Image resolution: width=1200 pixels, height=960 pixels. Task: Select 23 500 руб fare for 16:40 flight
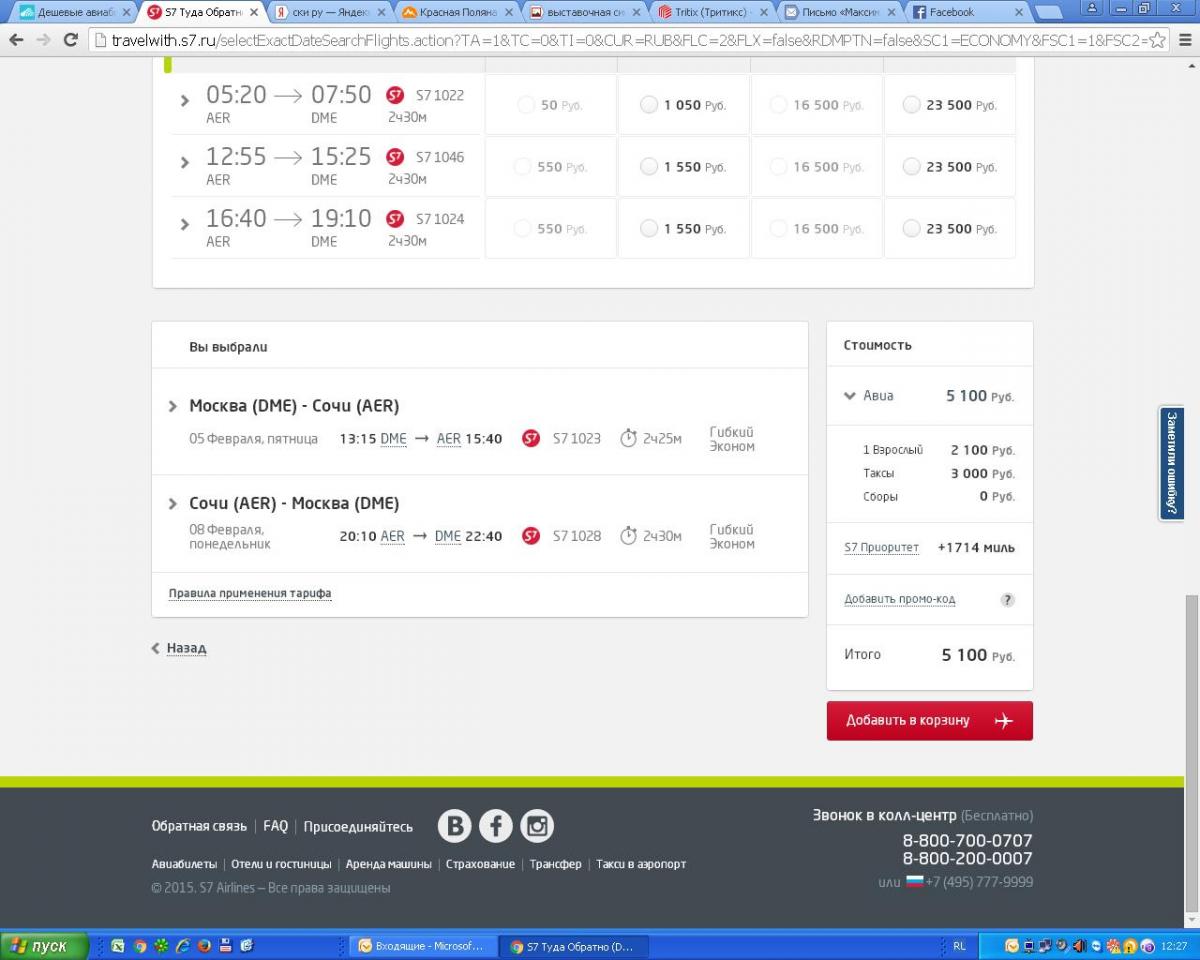click(x=911, y=229)
